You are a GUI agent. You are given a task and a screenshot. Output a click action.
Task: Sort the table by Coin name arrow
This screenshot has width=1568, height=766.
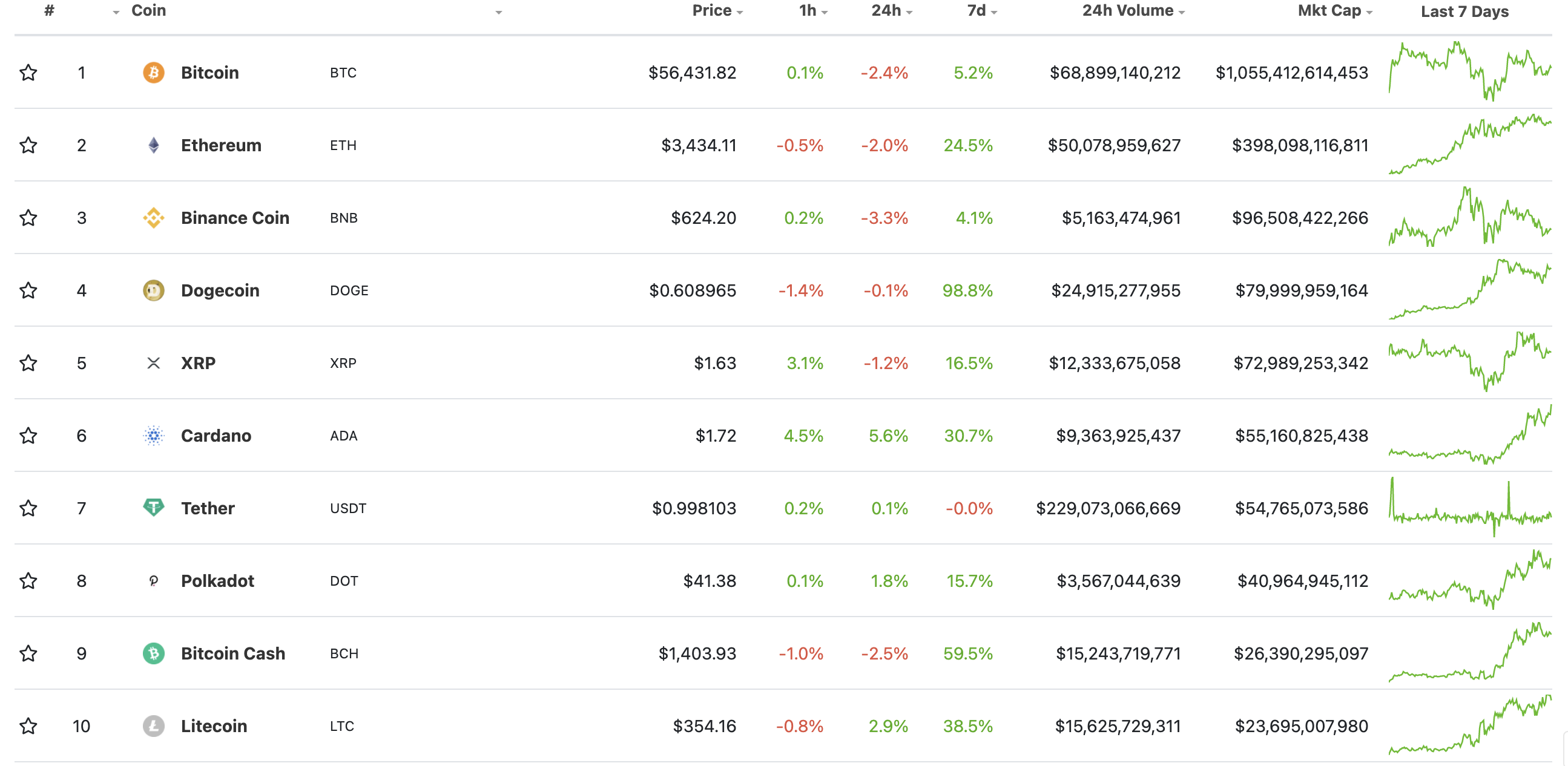coord(498,12)
